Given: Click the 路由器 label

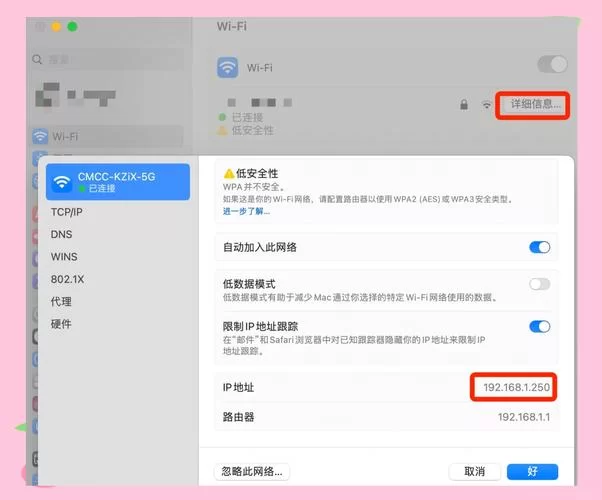Looking at the screenshot, I should click(238, 417).
